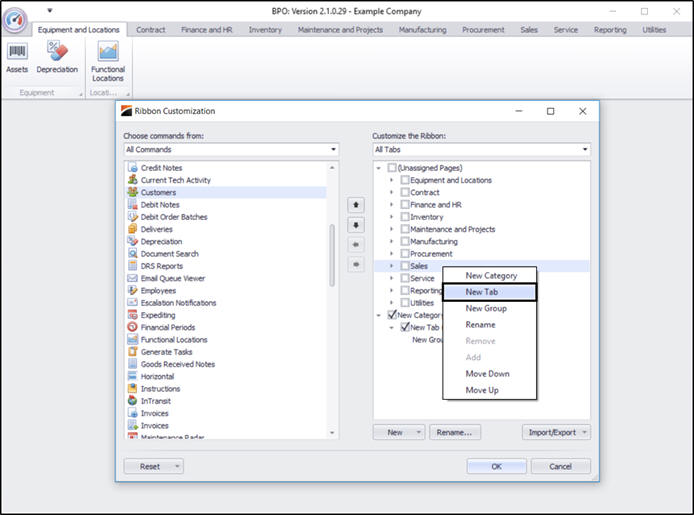The image size is (694, 515).
Task: Click the InTransit globe icon
Action: pyautogui.click(x=132, y=400)
